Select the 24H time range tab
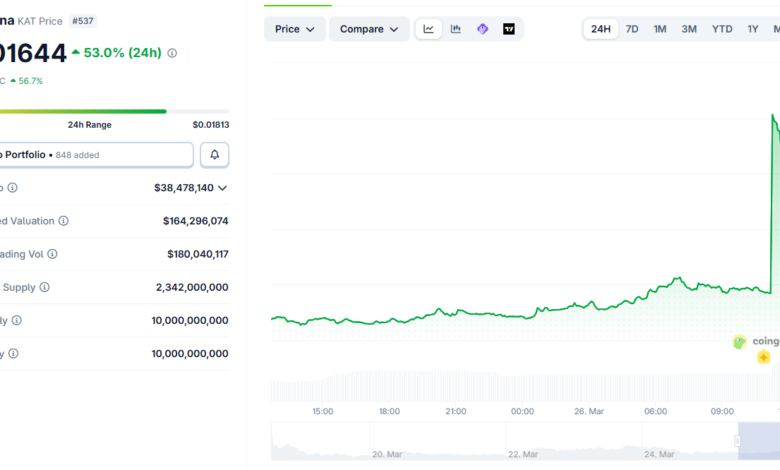Image resolution: width=780 pixels, height=470 pixels. 600,29
